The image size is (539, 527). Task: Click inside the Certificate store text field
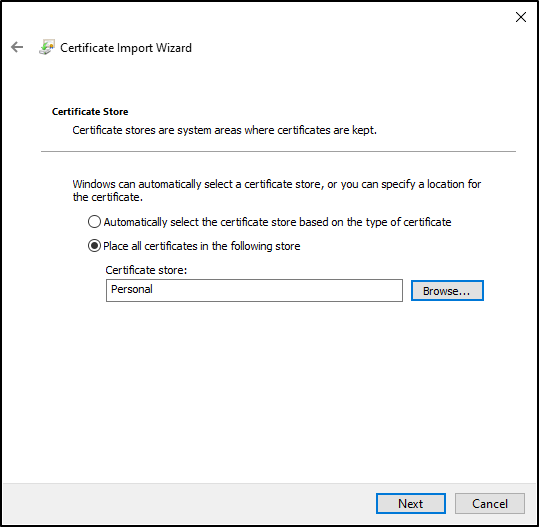(x=254, y=290)
